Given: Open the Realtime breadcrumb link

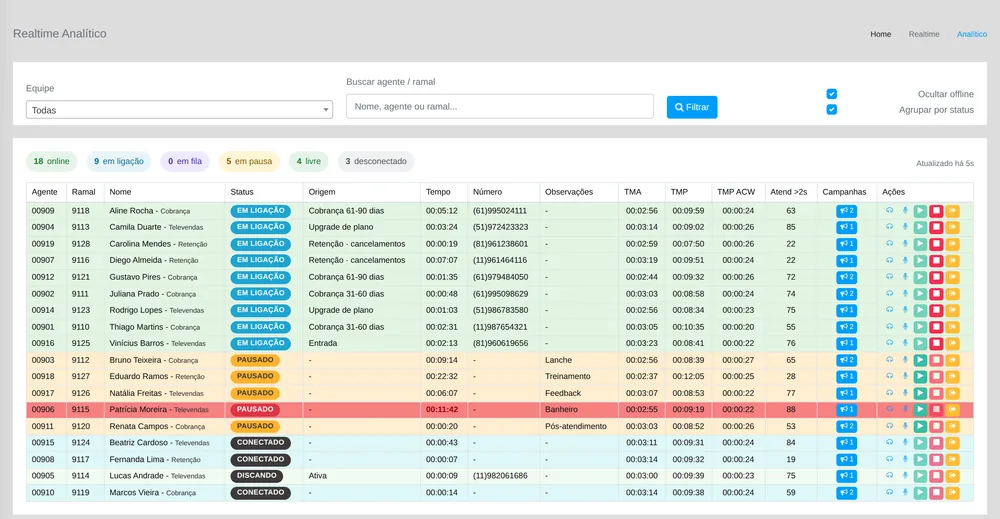Looking at the screenshot, I should click(923, 34).
